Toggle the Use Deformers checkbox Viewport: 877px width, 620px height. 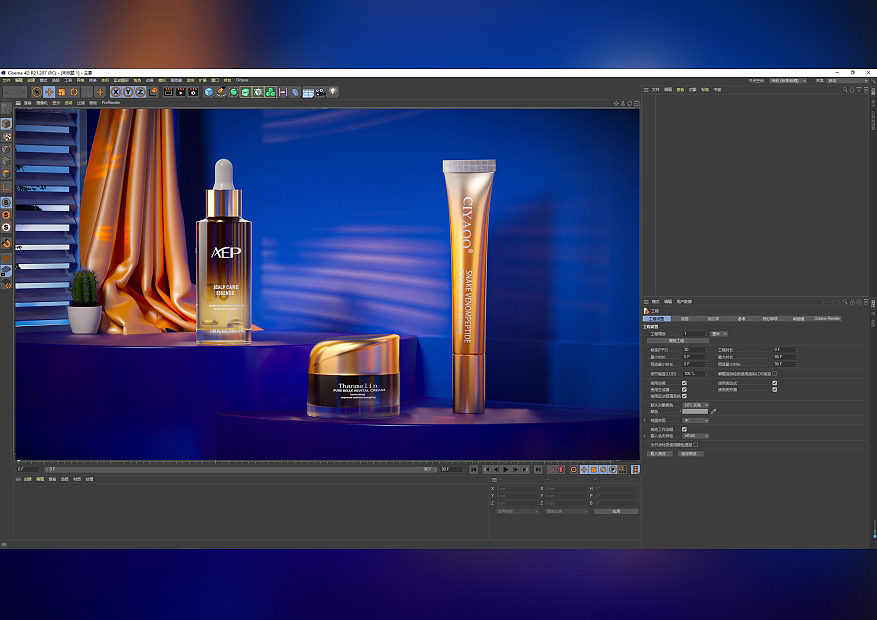click(775, 390)
